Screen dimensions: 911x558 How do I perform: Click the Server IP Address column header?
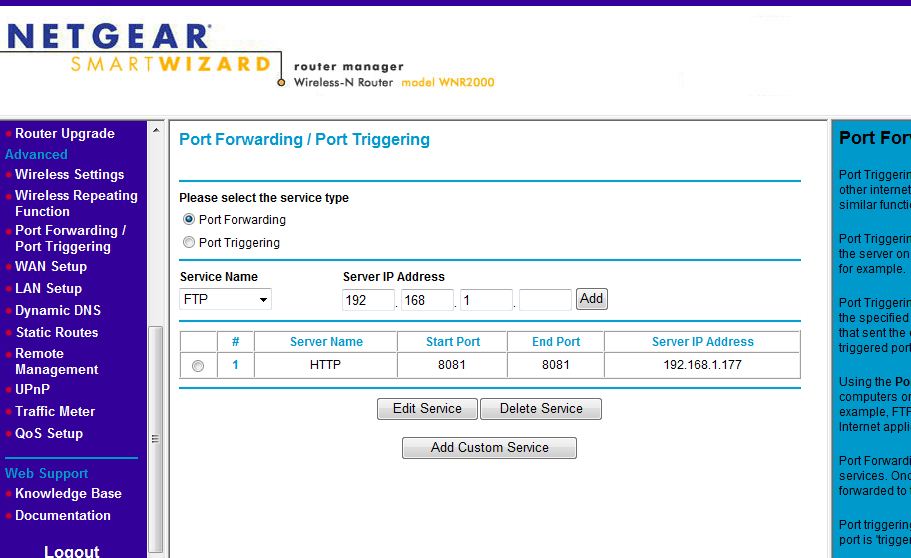coord(702,342)
